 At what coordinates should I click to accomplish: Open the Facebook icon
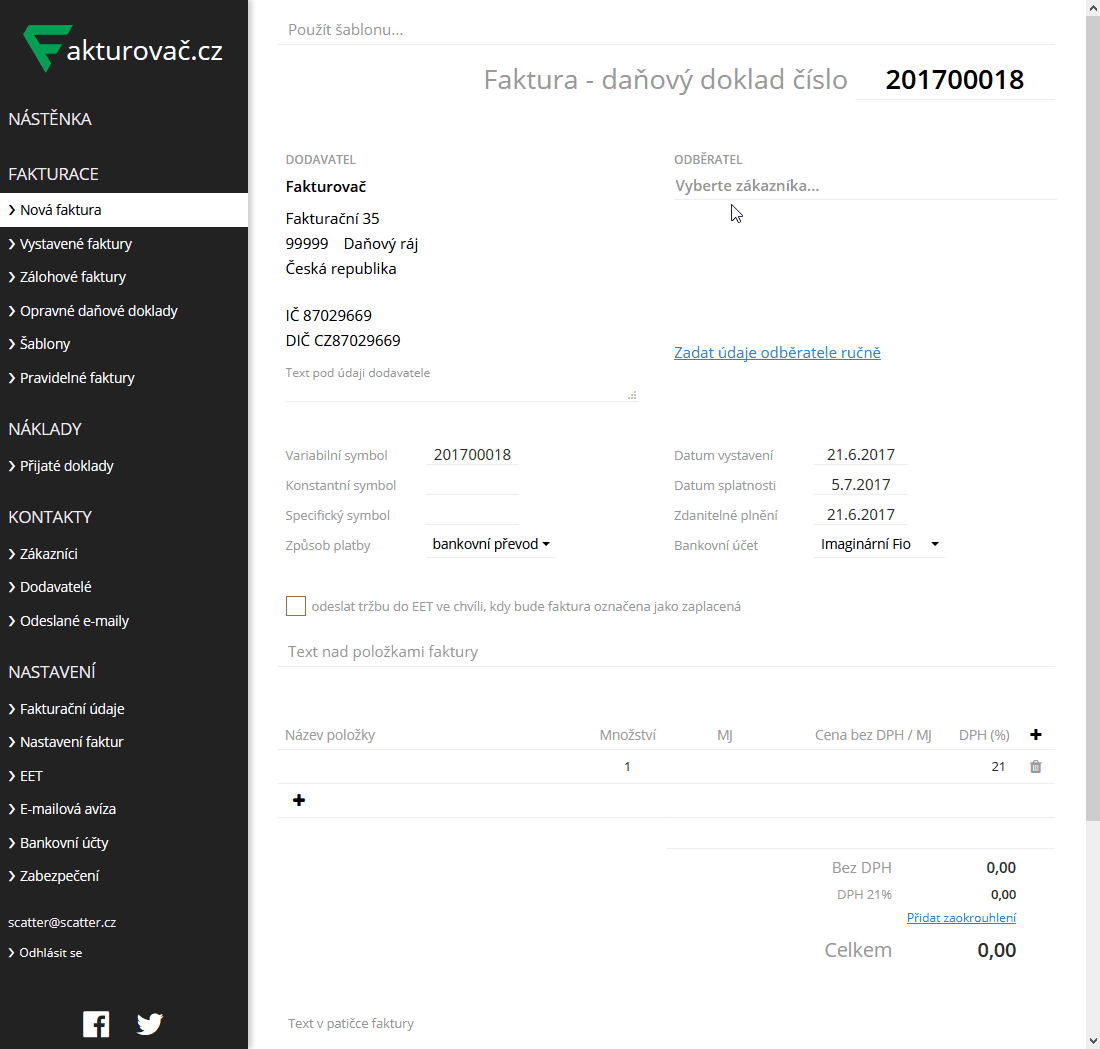[96, 1023]
